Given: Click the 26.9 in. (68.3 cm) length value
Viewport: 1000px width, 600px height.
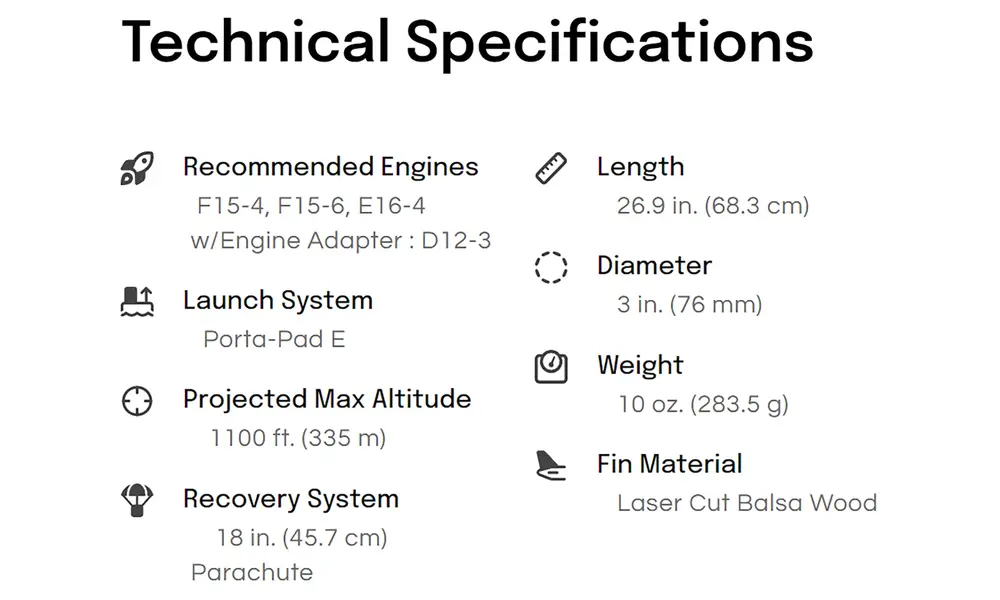Looking at the screenshot, I should click(x=713, y=206).
